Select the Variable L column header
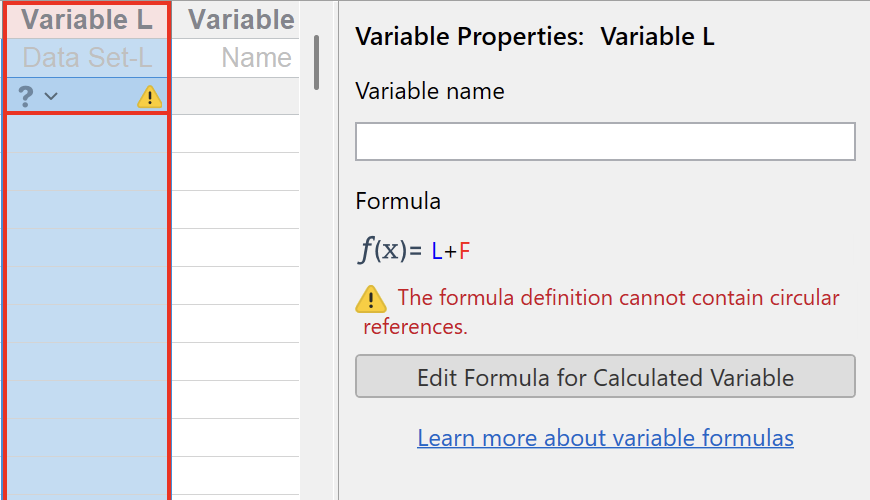Image resolution: width=870 pixels, height=500 pixels. point(87,19)
